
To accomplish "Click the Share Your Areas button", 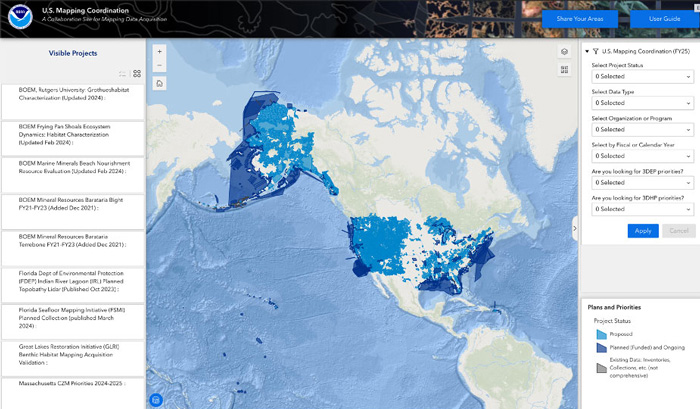I will [580, 19].
